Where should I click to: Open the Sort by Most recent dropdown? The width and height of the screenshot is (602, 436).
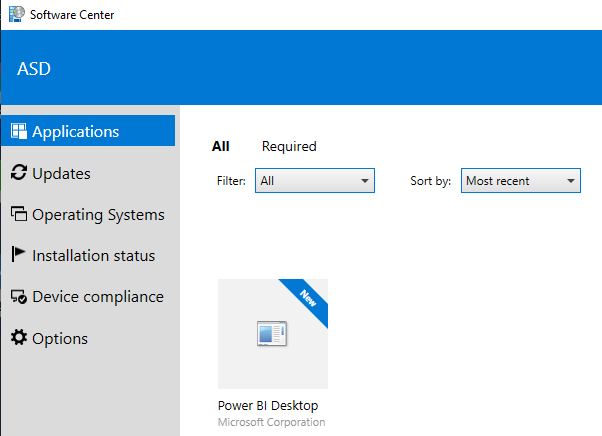(x=521, y=180)
